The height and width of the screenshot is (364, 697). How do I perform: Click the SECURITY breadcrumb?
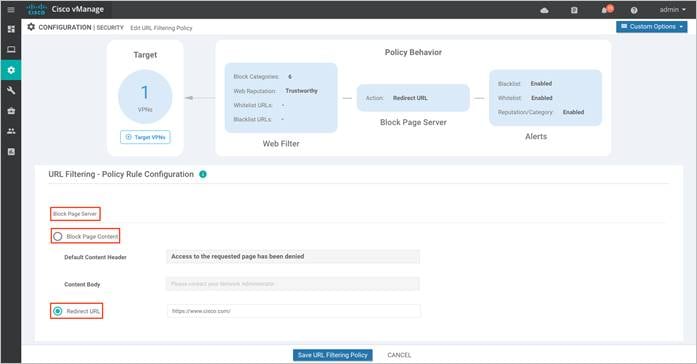[110, 28]
